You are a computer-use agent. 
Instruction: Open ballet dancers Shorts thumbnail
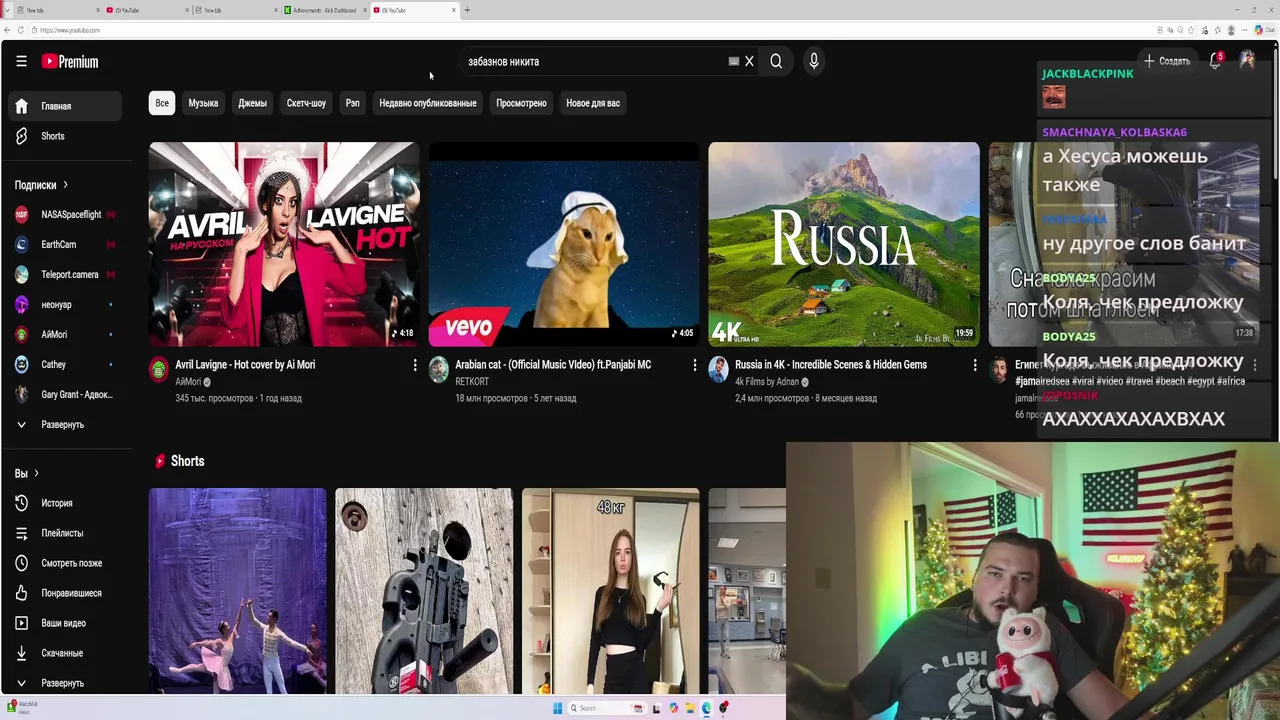pos(238,591)
